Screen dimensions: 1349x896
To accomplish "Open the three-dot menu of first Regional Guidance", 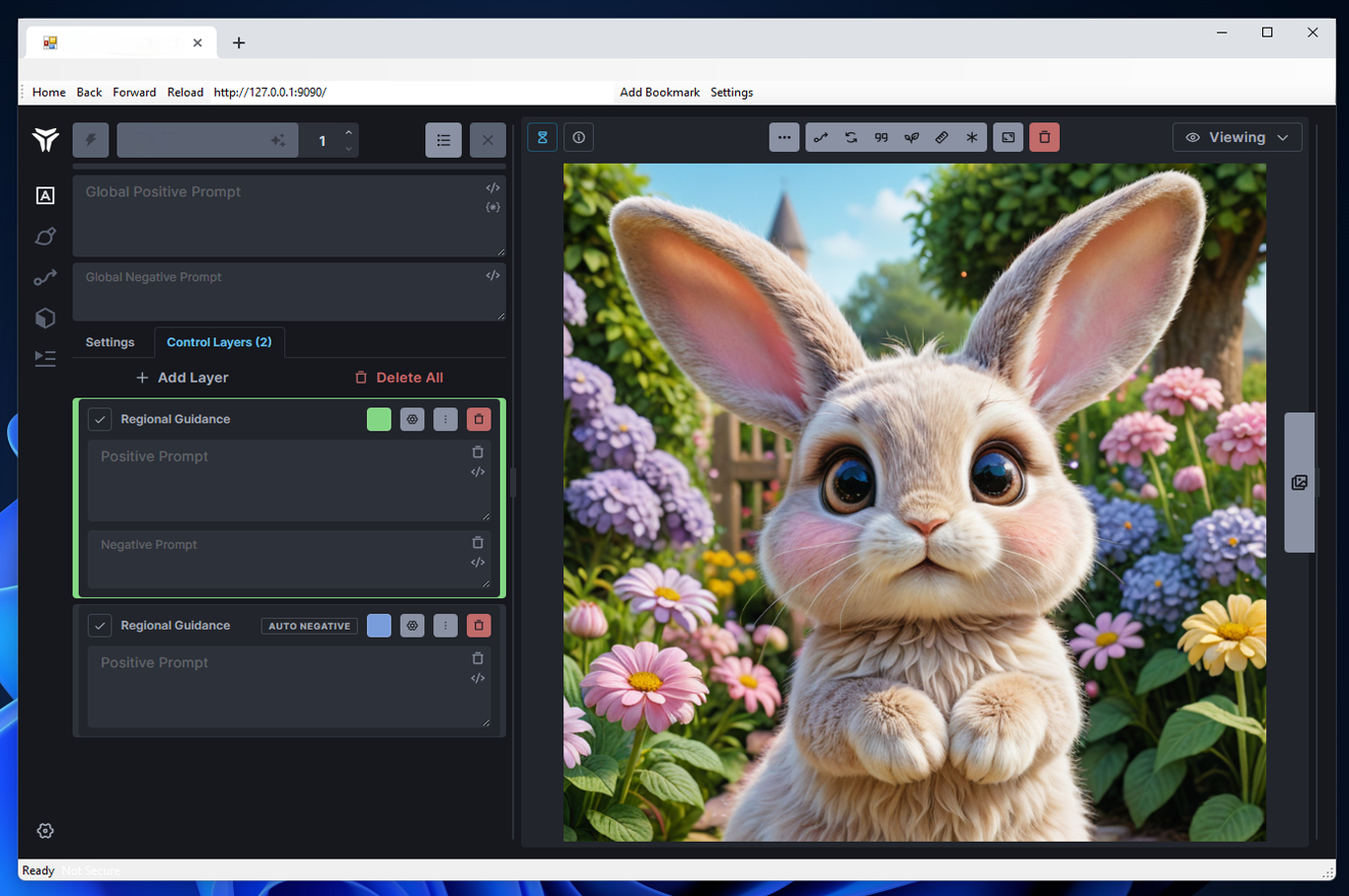I will coord(445,419).
